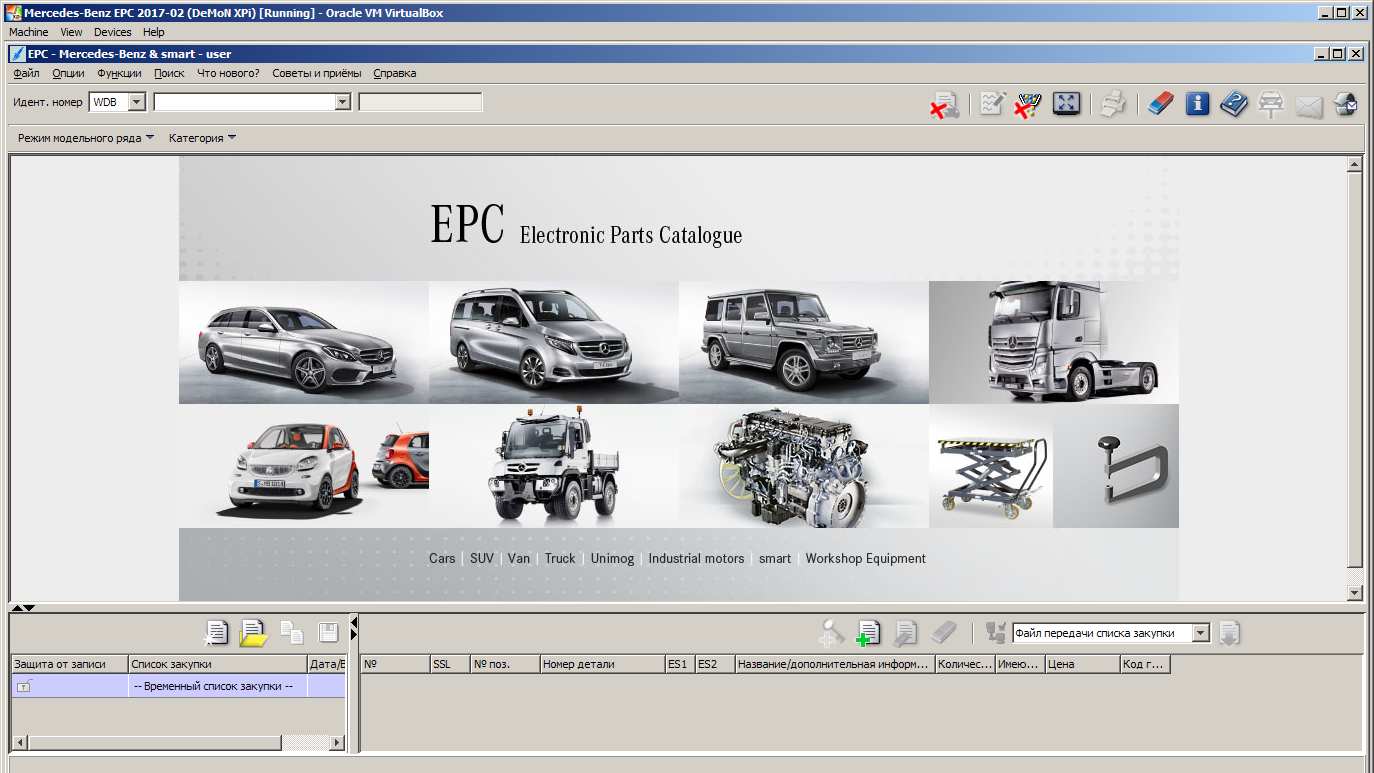Click the 'Cars' category link
Viewport: 1374px width, 773px height.
pos(442,559)
